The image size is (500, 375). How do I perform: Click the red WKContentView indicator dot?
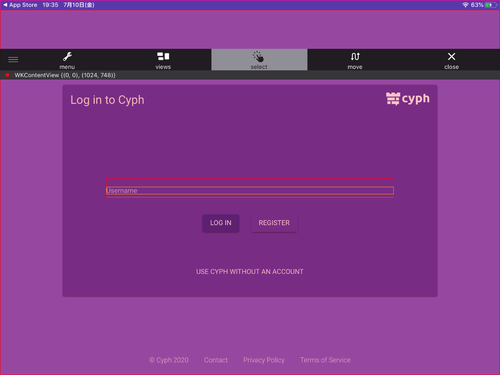point(7,75)
